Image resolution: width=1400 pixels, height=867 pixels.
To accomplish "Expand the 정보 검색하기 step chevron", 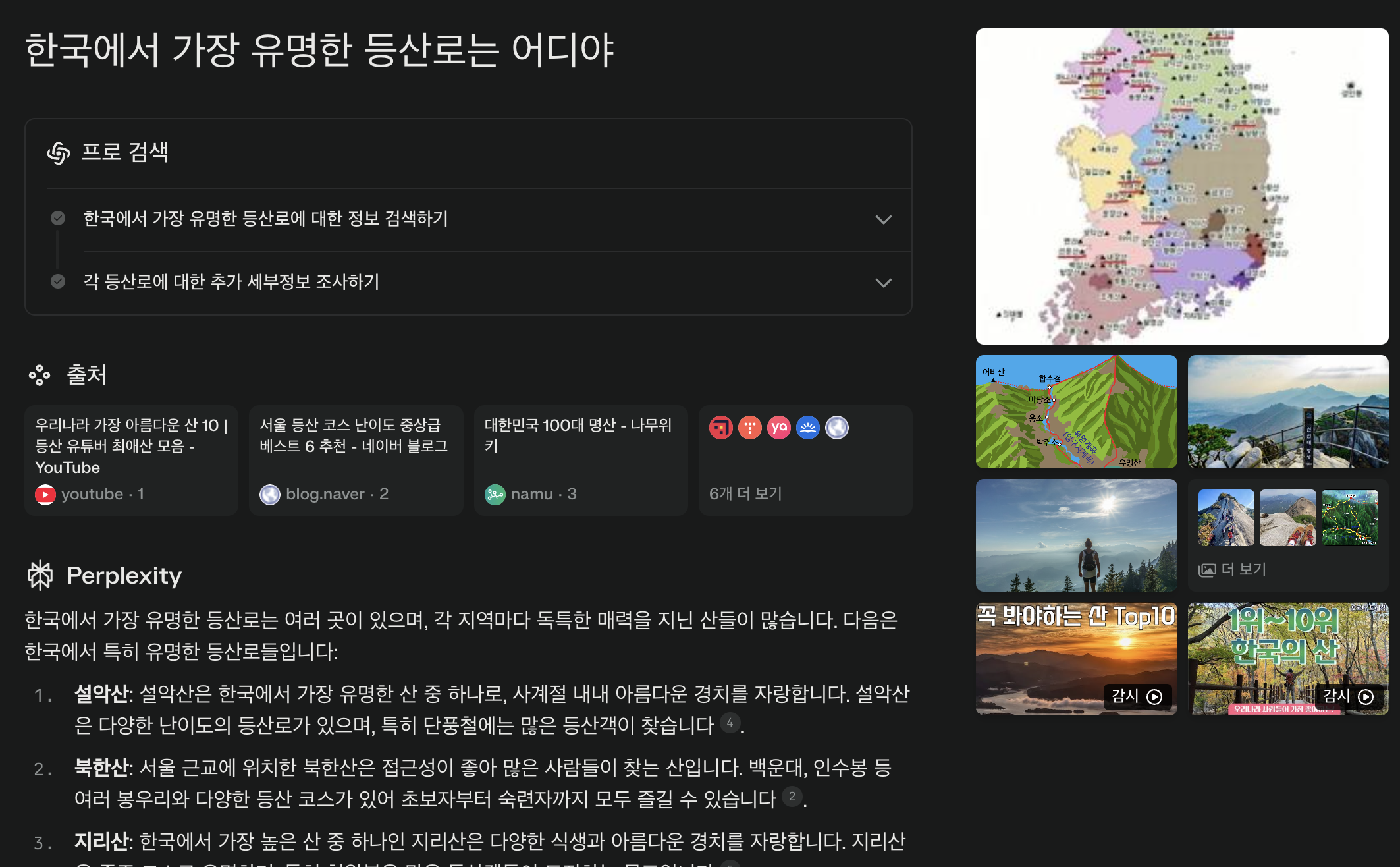I will (x=883, y=219).
